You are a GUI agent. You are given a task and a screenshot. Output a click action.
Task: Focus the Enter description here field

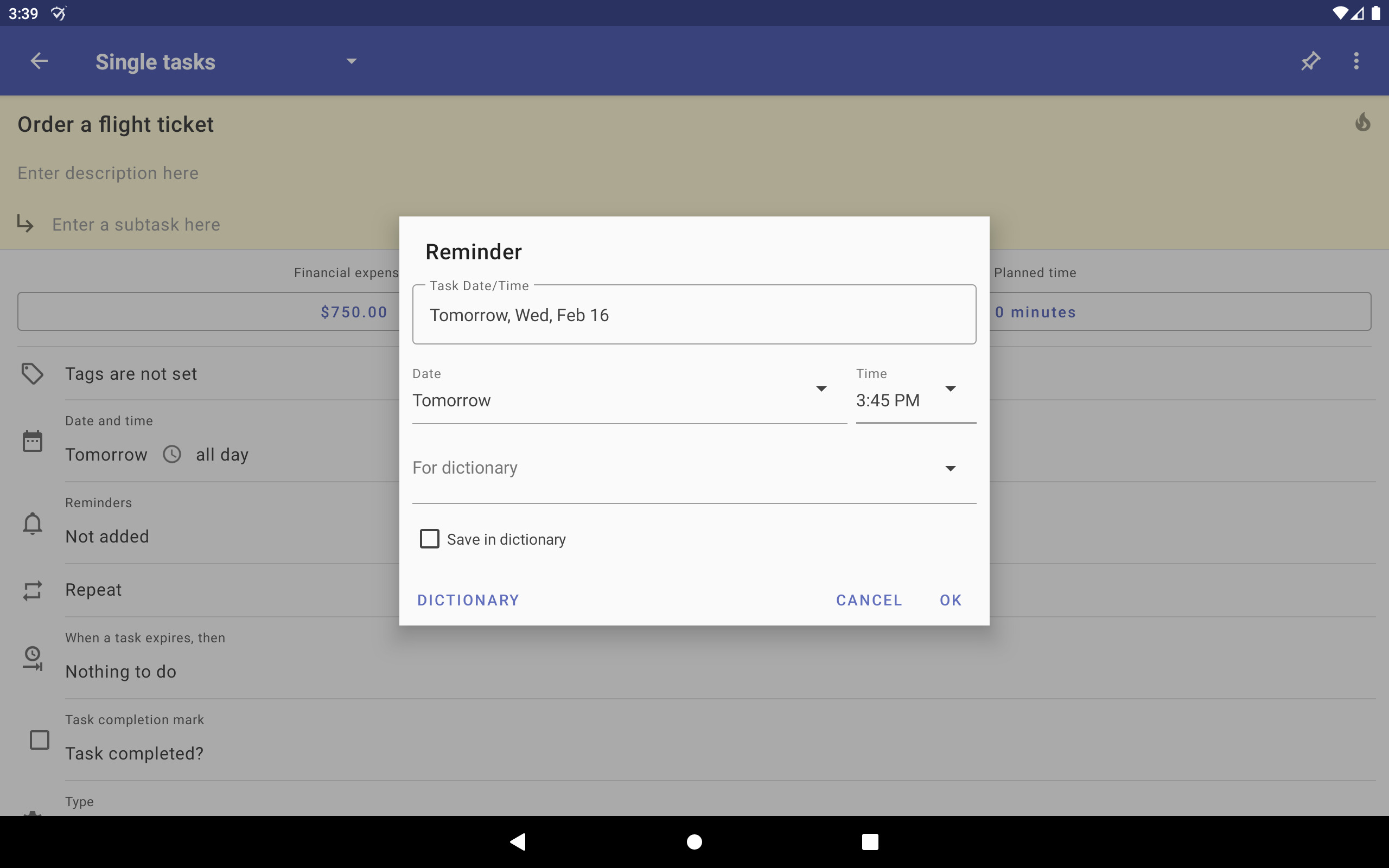point(108,173)
